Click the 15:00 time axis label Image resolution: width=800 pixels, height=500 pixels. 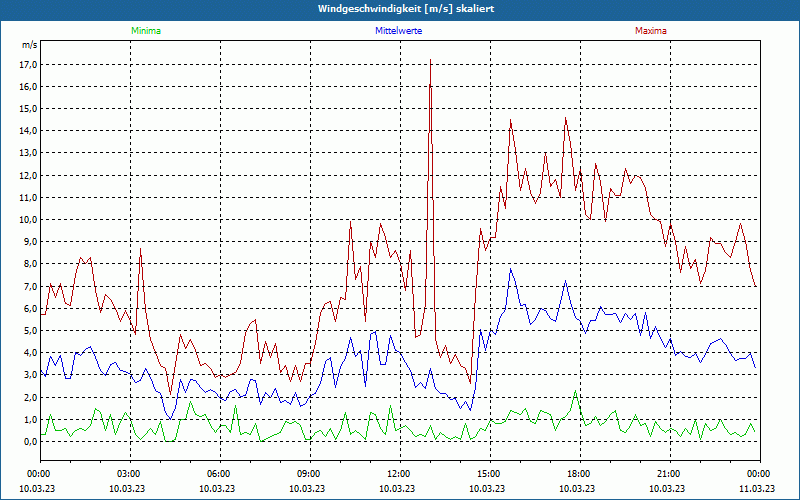point(489,473)
